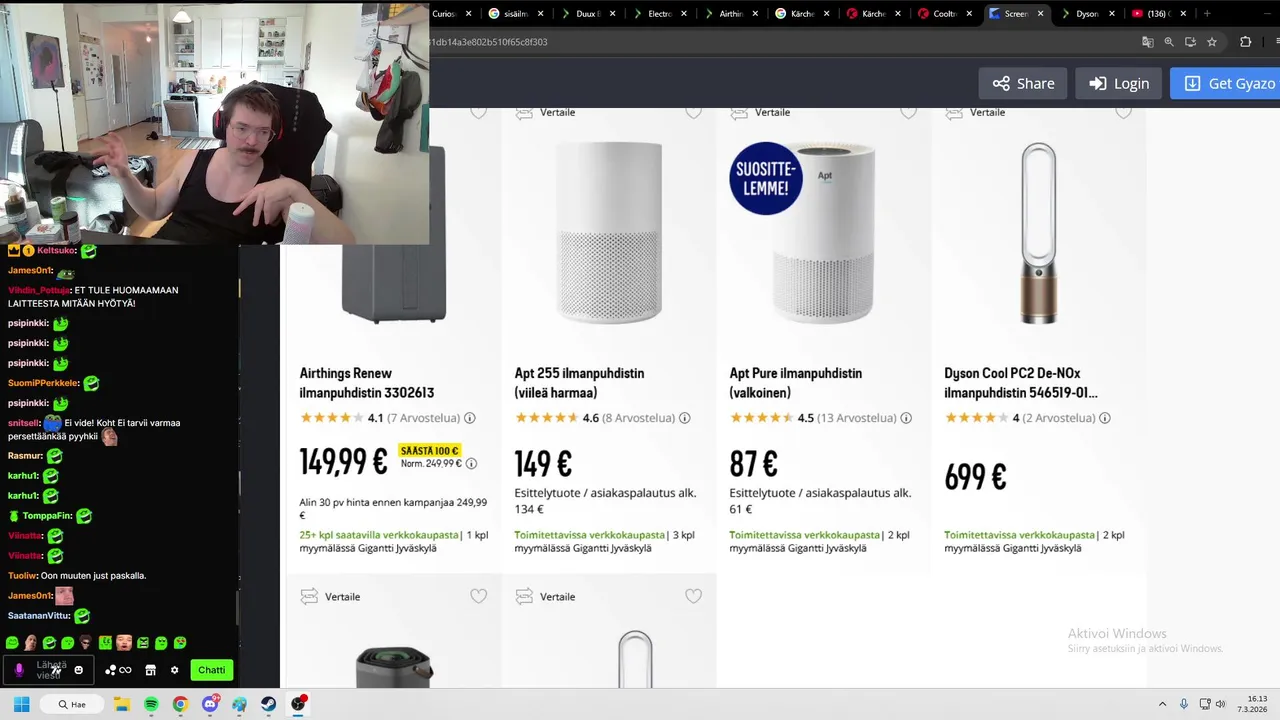This screenshot has width=1280, height=720.
Task: Click the Login button
Action: 1119,83
